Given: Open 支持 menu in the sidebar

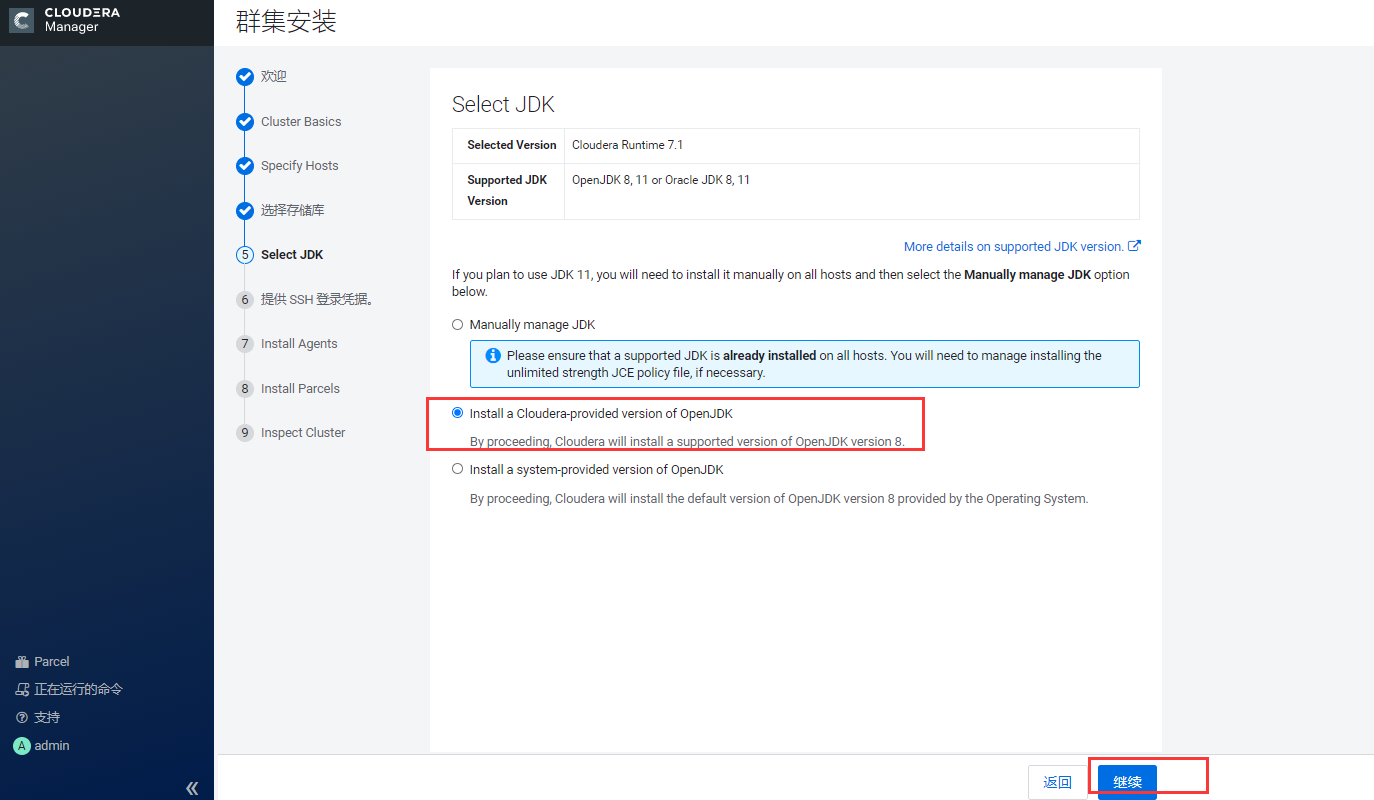Looking at the screenshot, I should pos(47,718).
